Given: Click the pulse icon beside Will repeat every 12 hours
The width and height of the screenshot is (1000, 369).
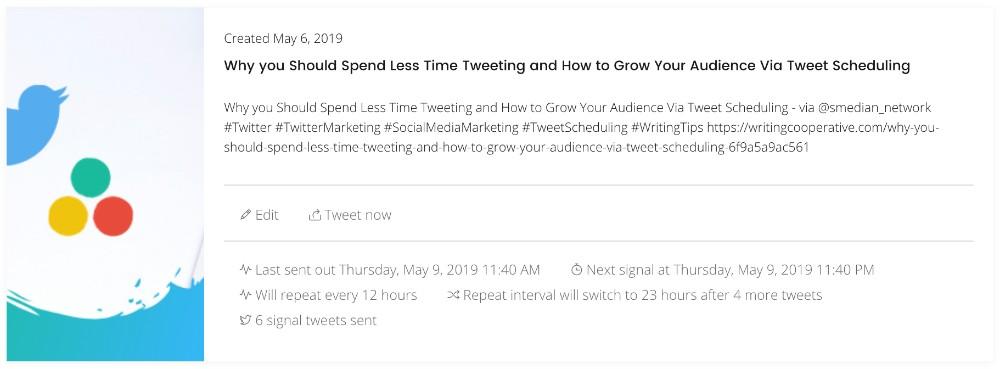Looking at the screenshot, I should [x=246, y=295].
